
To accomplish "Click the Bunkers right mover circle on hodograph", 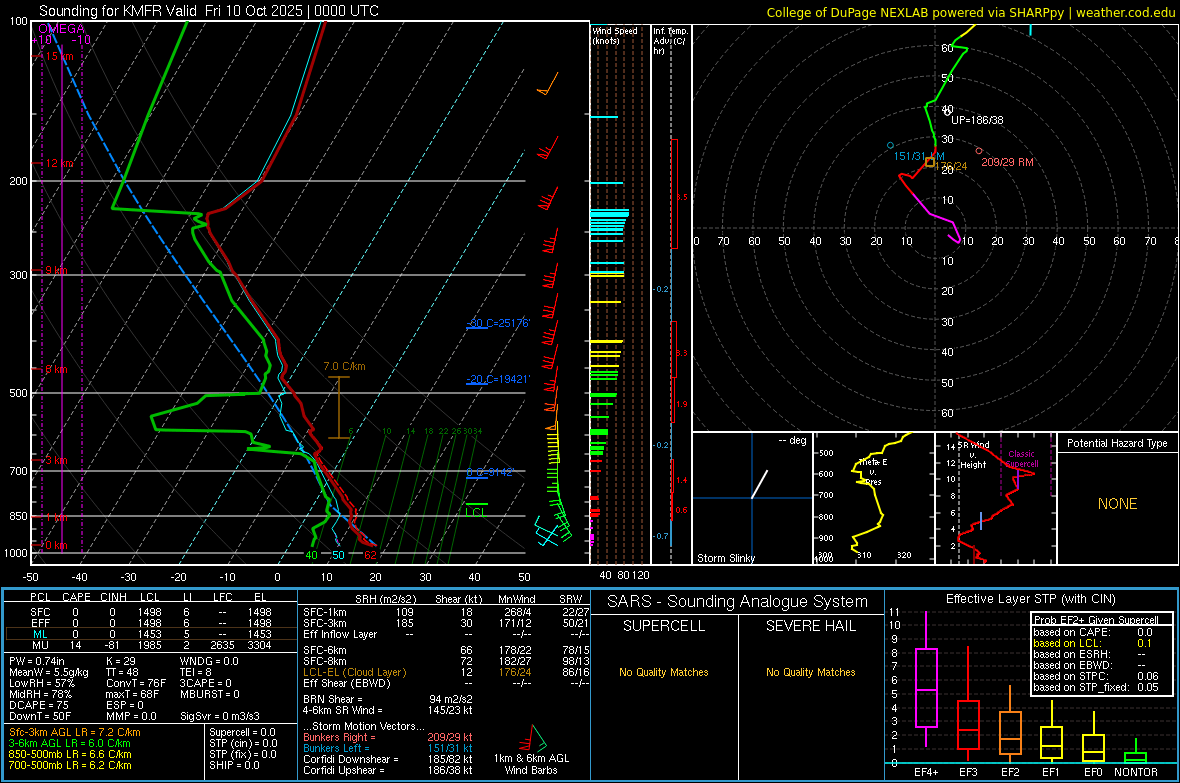I will pyautogui.click(x=978, y=151).
